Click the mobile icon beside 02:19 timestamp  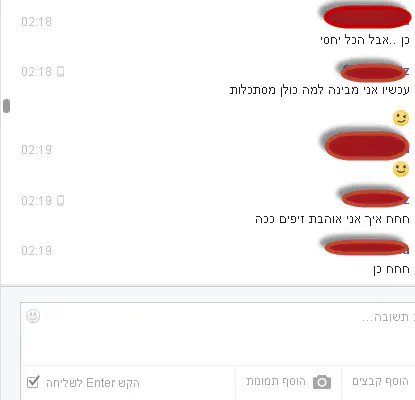(60, 200)
